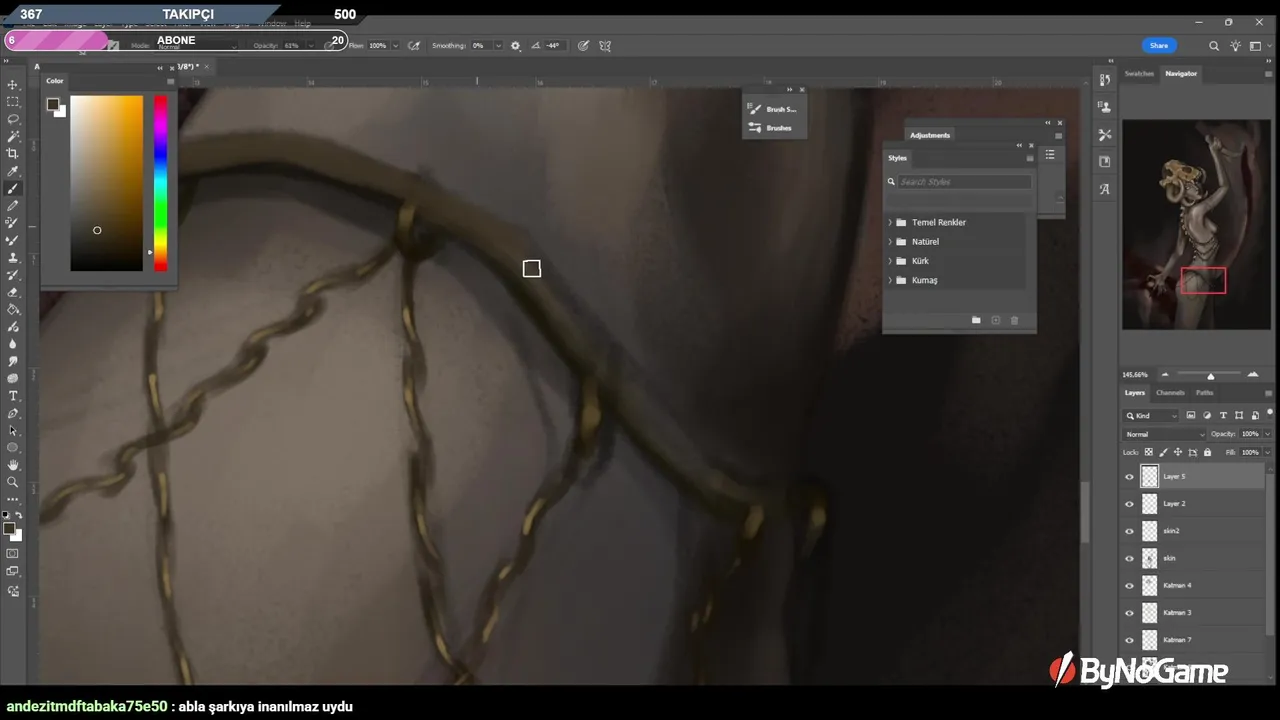Click brush angle value field
The image size is (1280, 720).
553,45
